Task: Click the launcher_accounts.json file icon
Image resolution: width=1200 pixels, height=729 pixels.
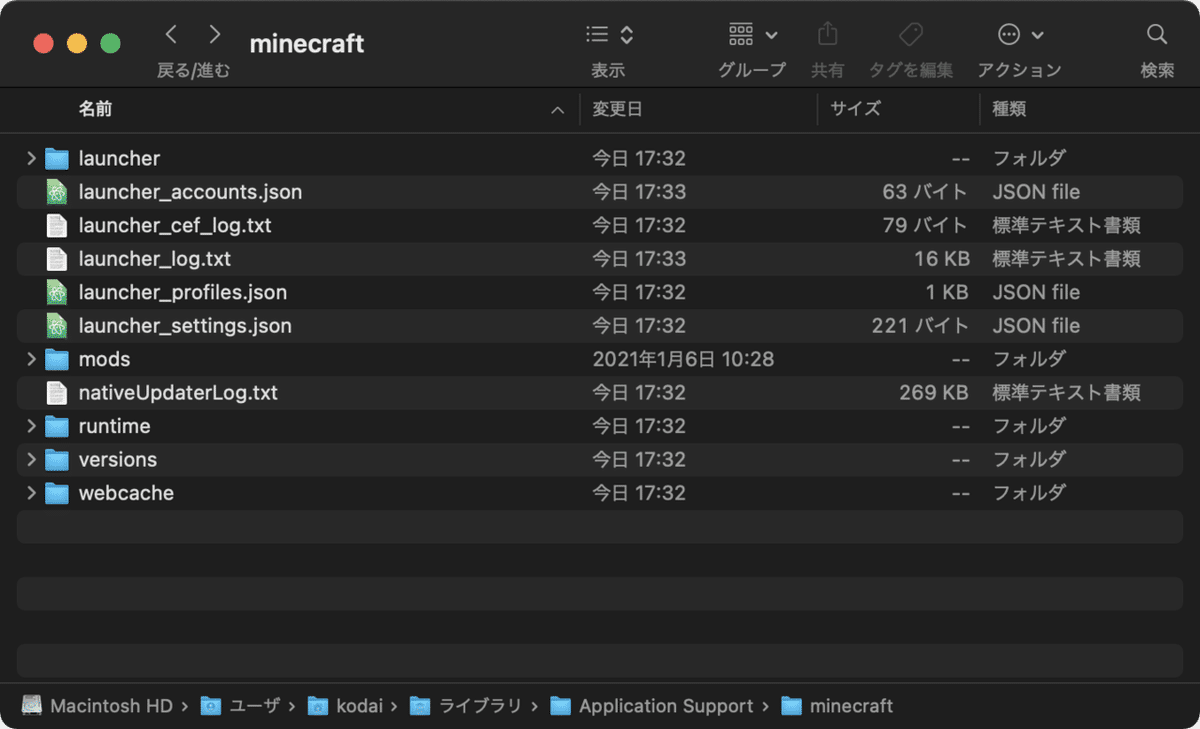Action: [x=57, y=192]
